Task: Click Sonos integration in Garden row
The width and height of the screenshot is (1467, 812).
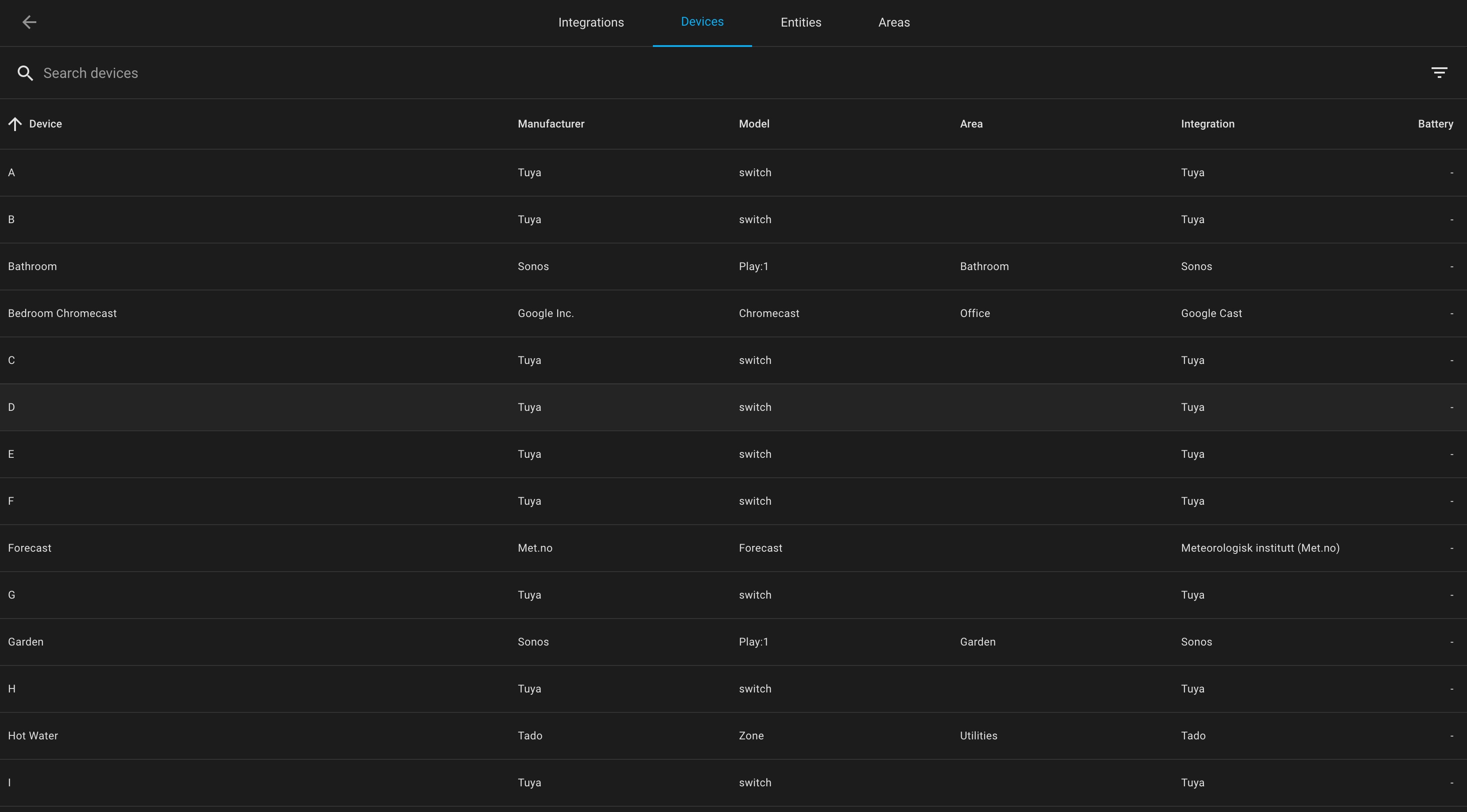Action: (1196, 642)
